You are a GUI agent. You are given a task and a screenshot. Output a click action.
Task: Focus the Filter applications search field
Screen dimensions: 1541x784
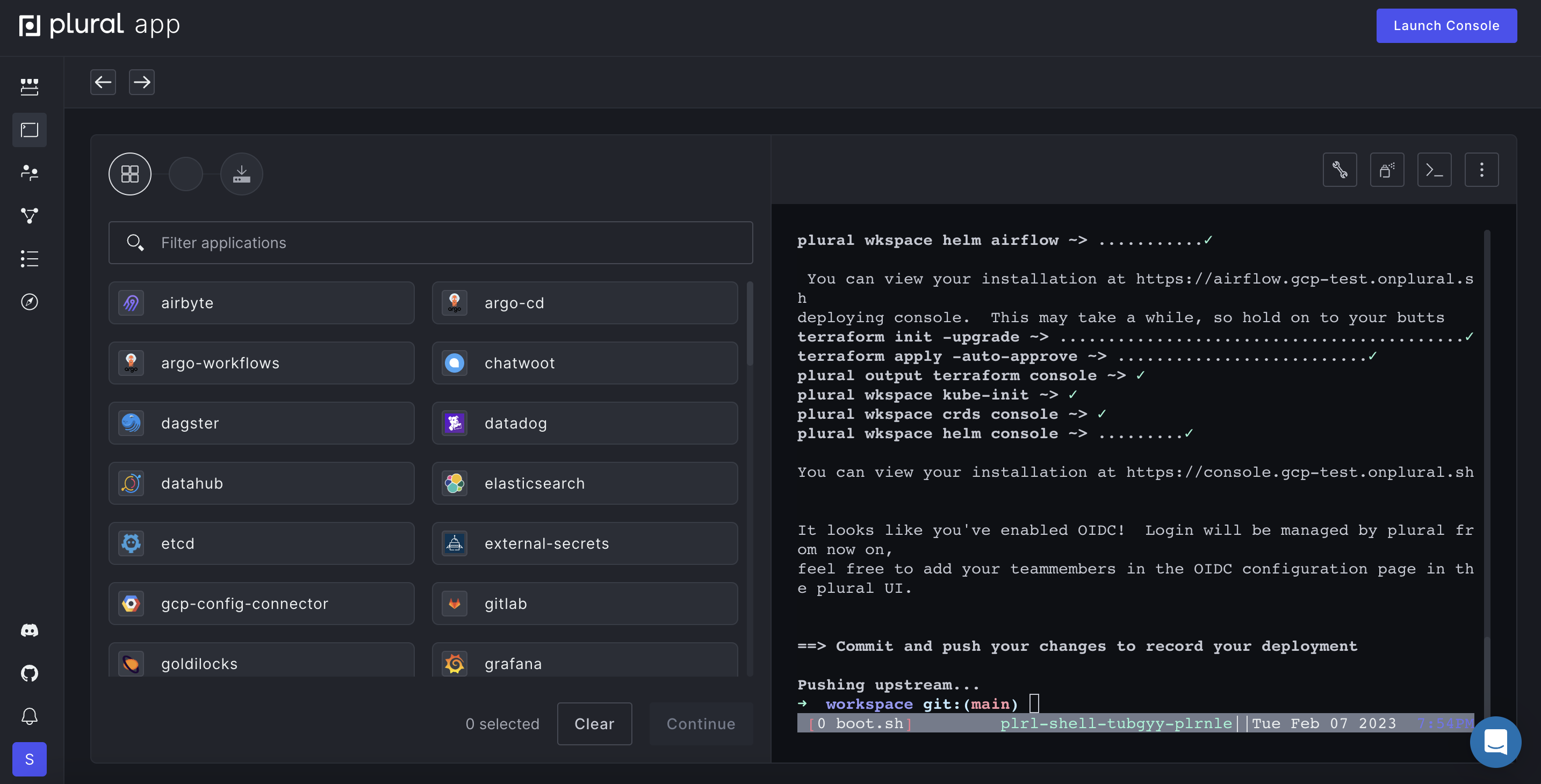(431, 243)
